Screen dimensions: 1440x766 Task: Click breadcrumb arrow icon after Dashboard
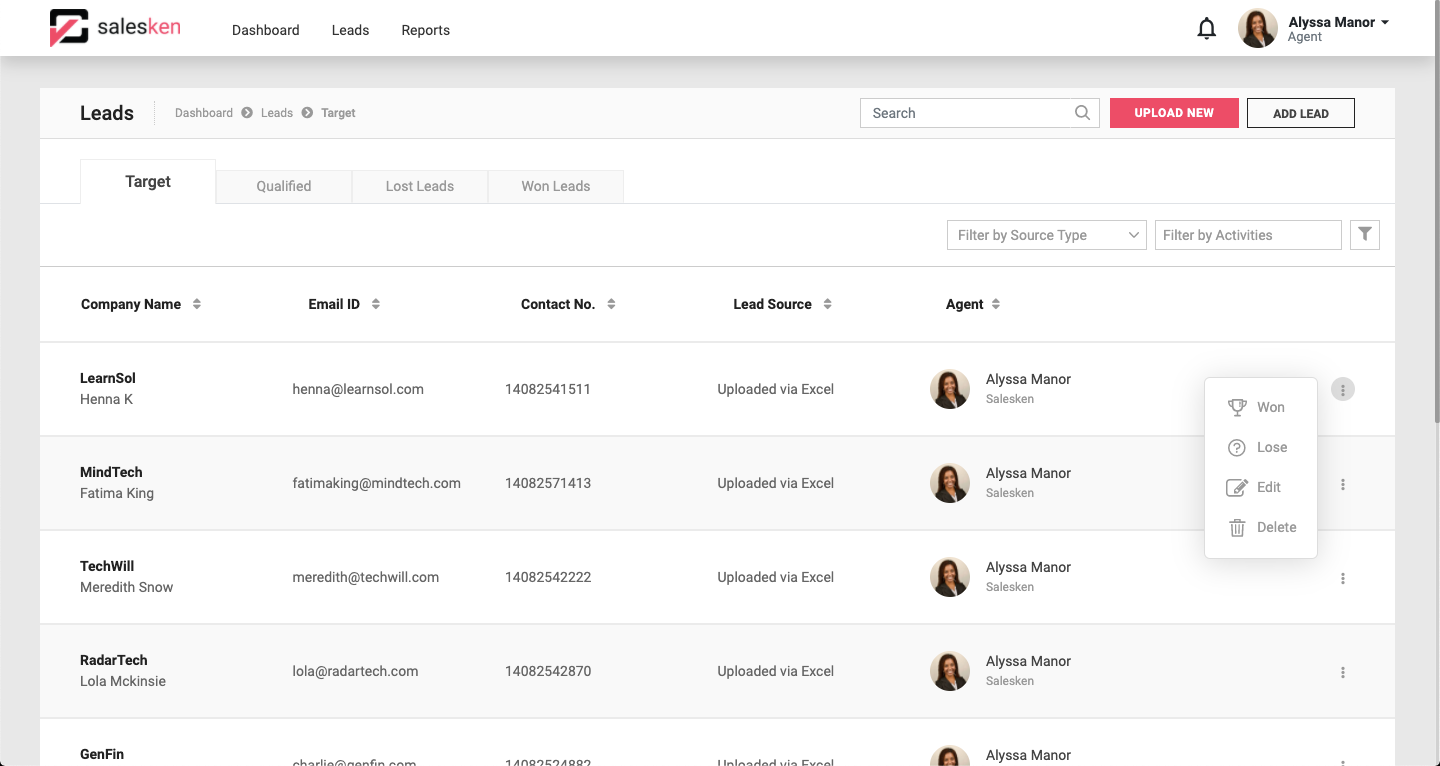click(246, 113)
